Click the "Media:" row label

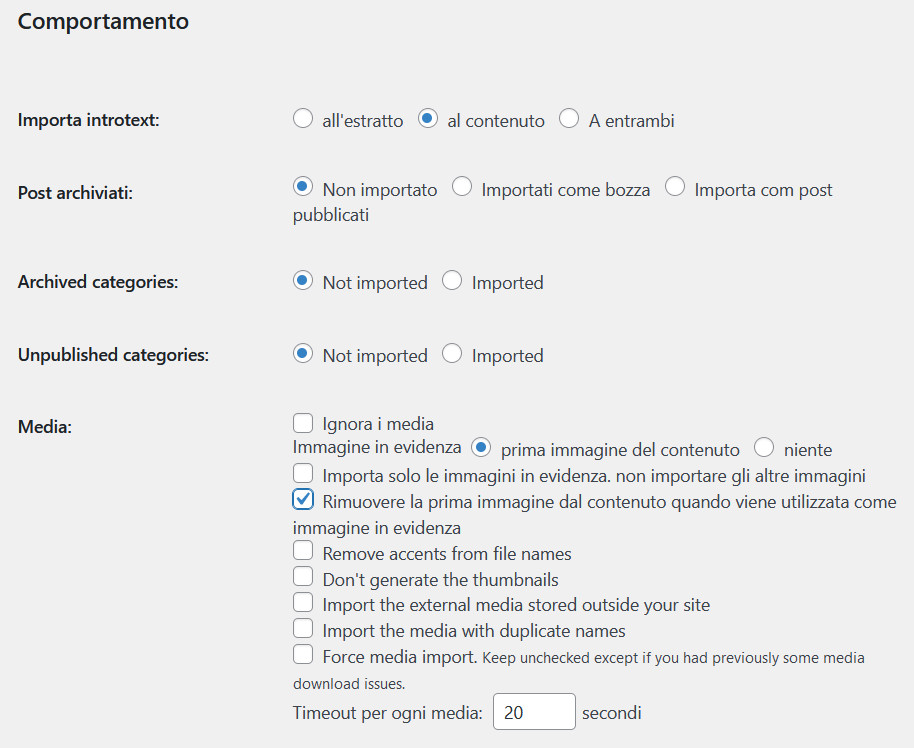point(45,427)
